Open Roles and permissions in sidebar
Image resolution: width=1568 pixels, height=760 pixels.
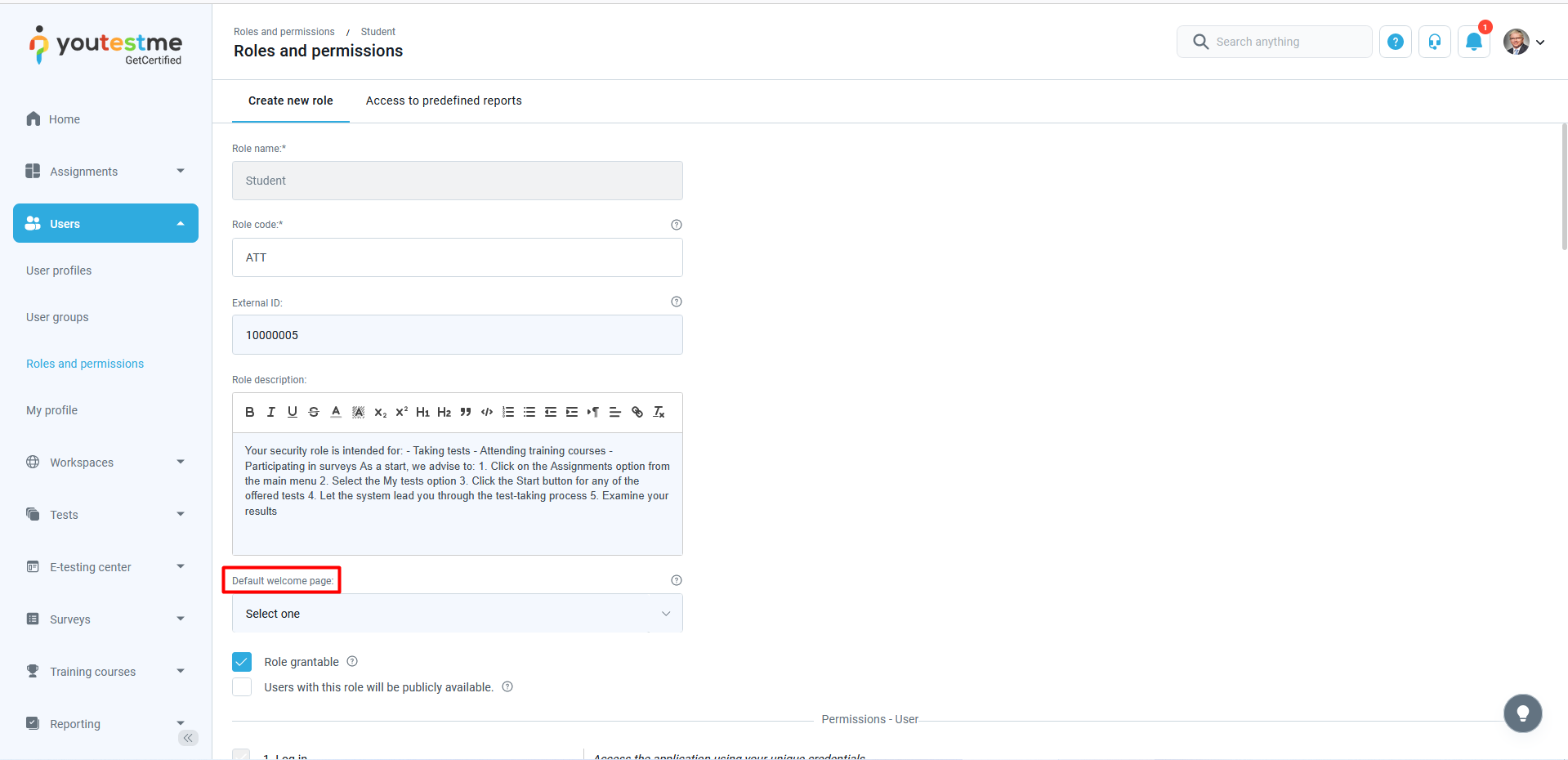click(x=85, y=364)
